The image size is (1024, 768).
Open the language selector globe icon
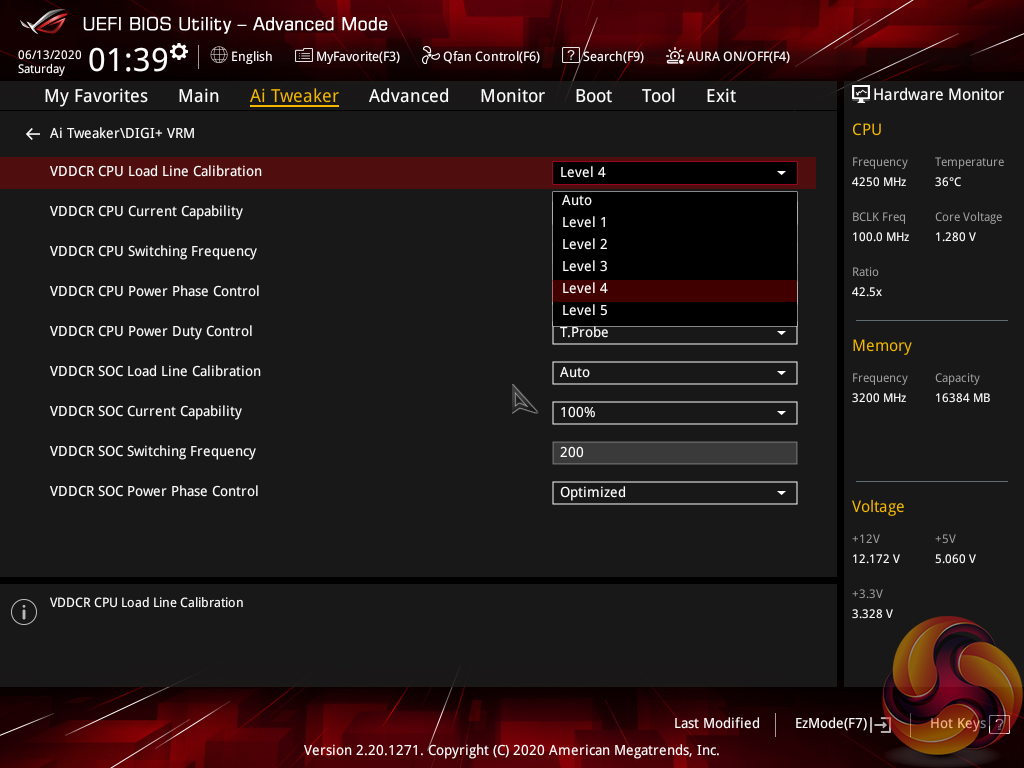coord(219,56)
